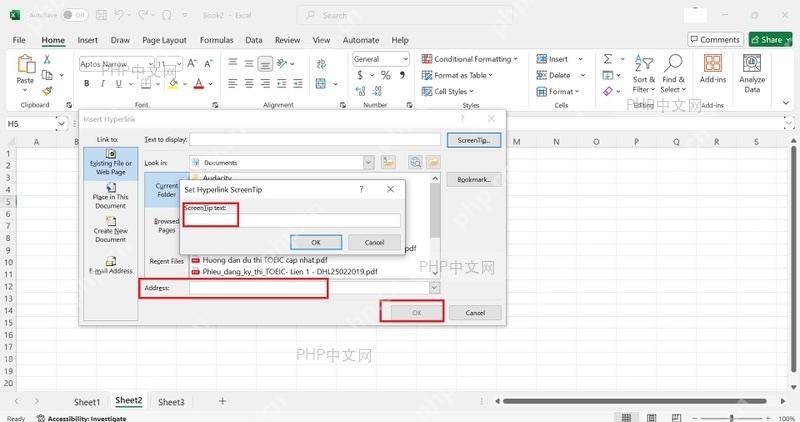Select Place in This Document link type
This screenshot has width=800, height=422.
(111, 196)
